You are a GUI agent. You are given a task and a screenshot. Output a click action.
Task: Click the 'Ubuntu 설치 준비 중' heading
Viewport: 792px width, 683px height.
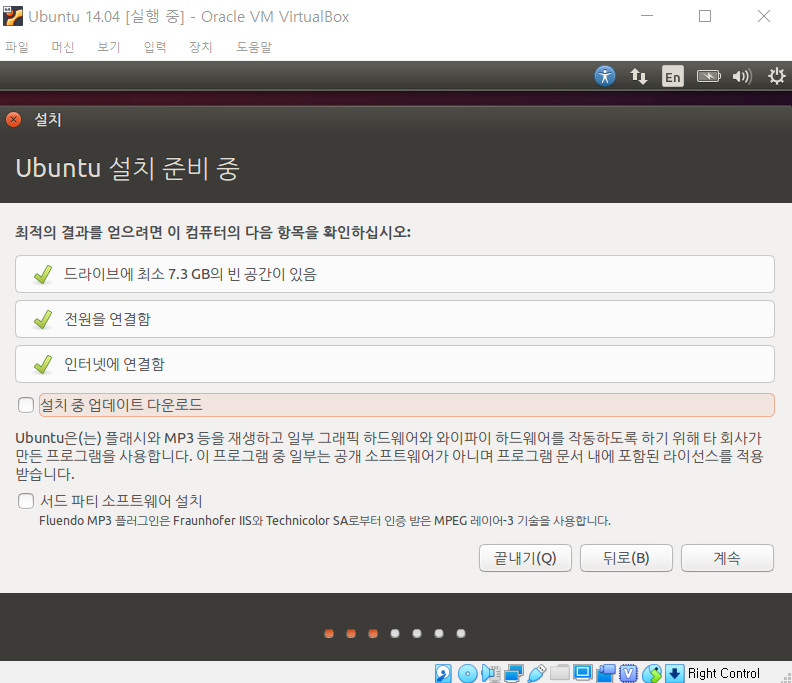(127, 168)
